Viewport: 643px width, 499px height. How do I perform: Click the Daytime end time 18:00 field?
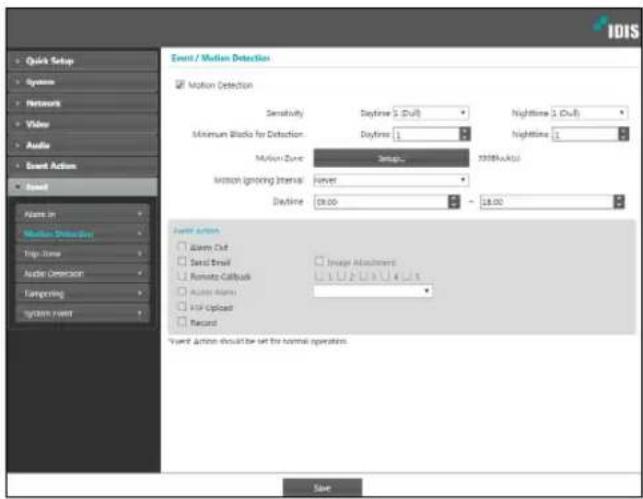(x=547, y=202)
